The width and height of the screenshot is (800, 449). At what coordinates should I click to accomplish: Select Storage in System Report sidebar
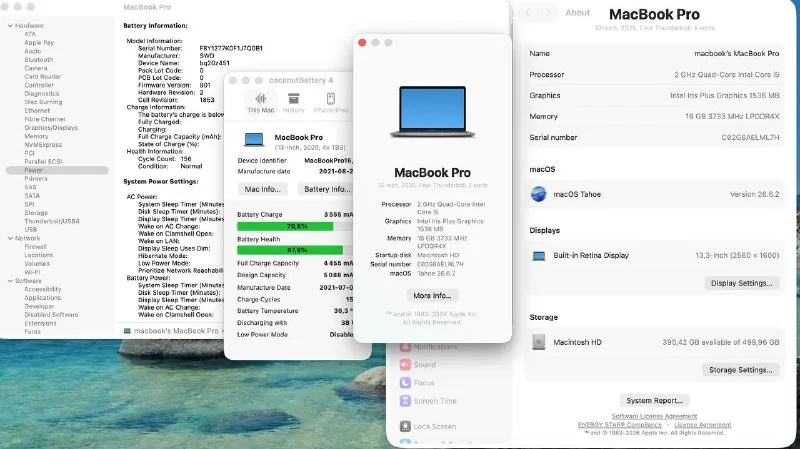(36, 213)
